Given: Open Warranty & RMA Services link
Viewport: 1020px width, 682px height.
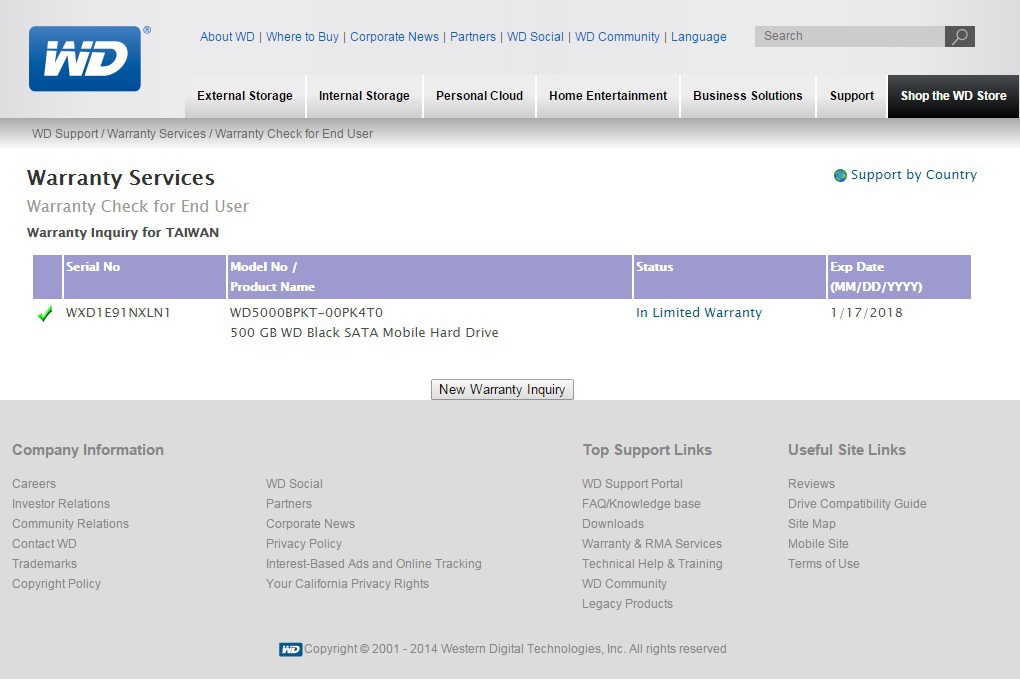Looking at the screenshot, I should click(x=652, y=544).
